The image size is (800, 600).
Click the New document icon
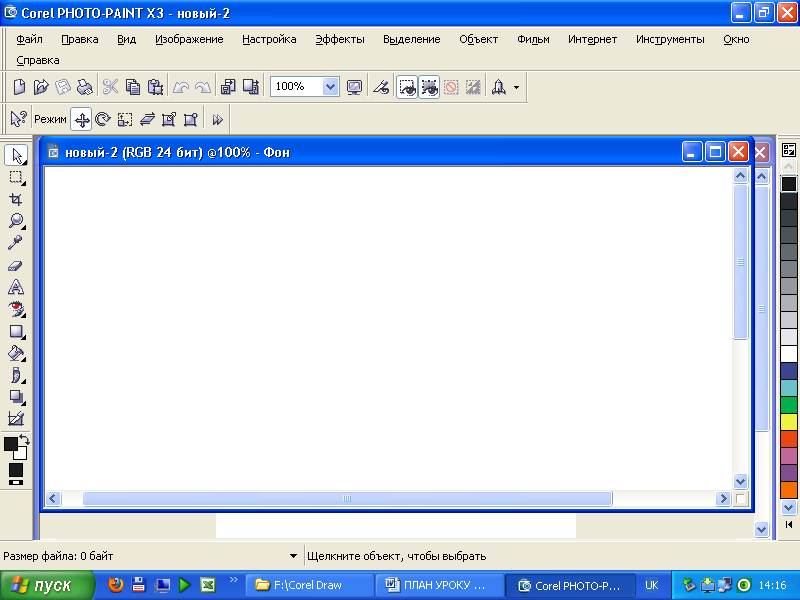19,87
